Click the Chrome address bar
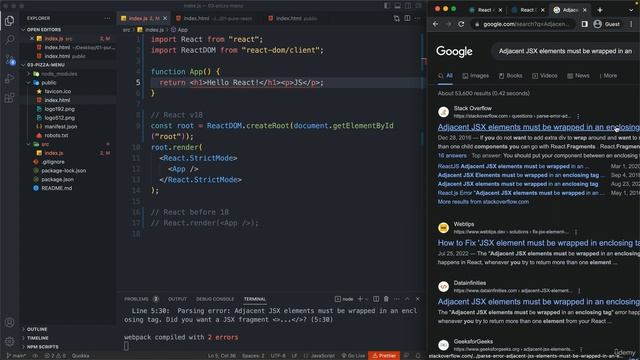This screenshot has width=640, height=360. click(x=523, y=24)
